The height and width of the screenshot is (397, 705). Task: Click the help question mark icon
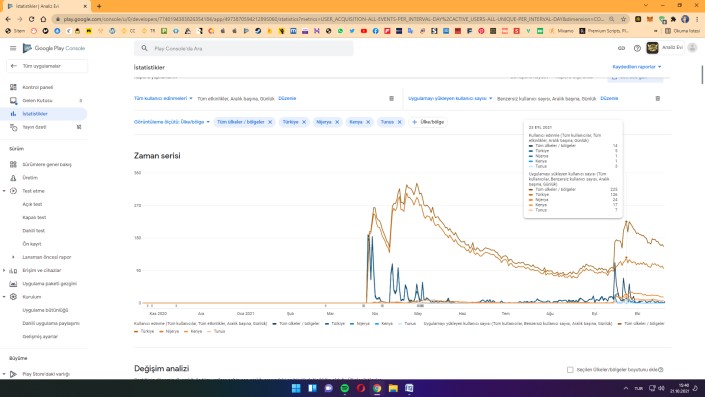[x=637, y=48]
